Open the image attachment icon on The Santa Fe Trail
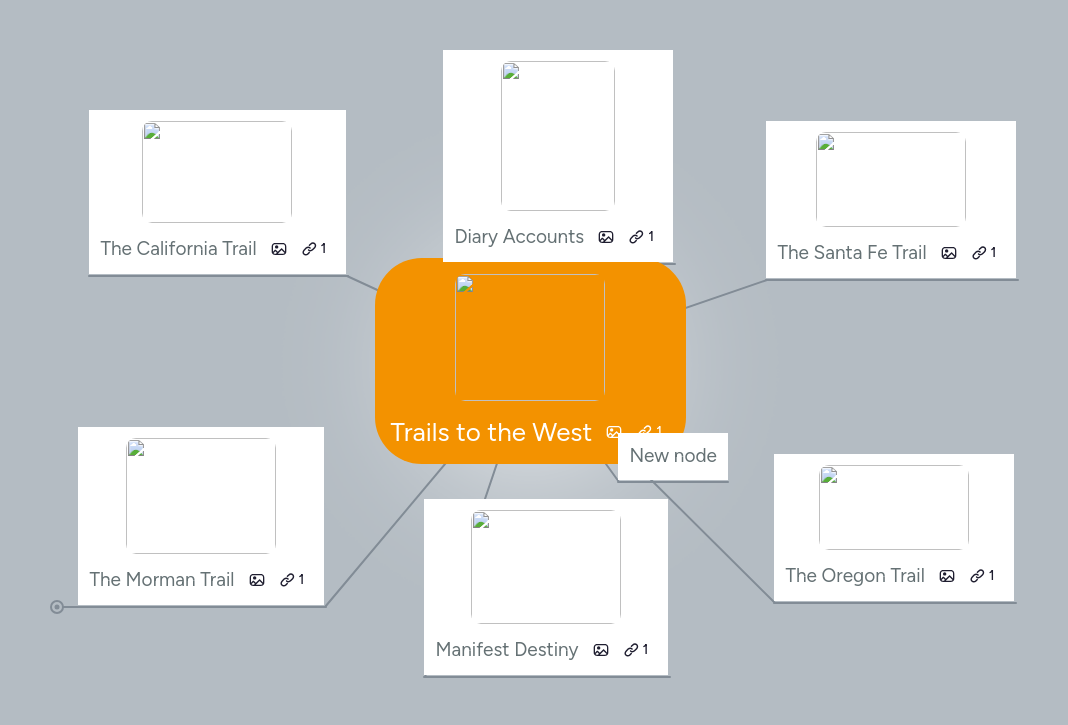Viewport: 1068px width, 725px height. point(948,252)
